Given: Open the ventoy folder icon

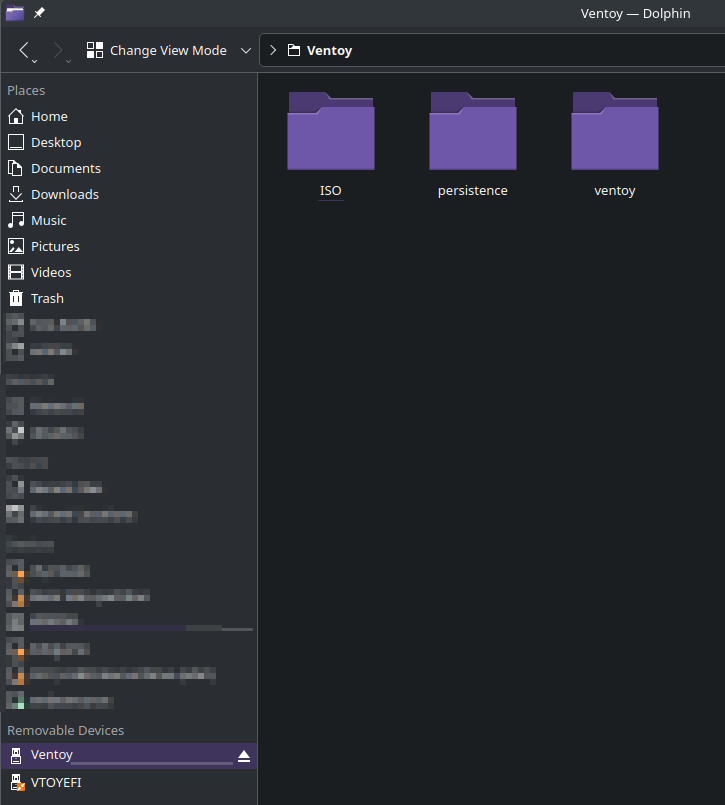Looking at the screenshot, I should [x=615, y=131].
